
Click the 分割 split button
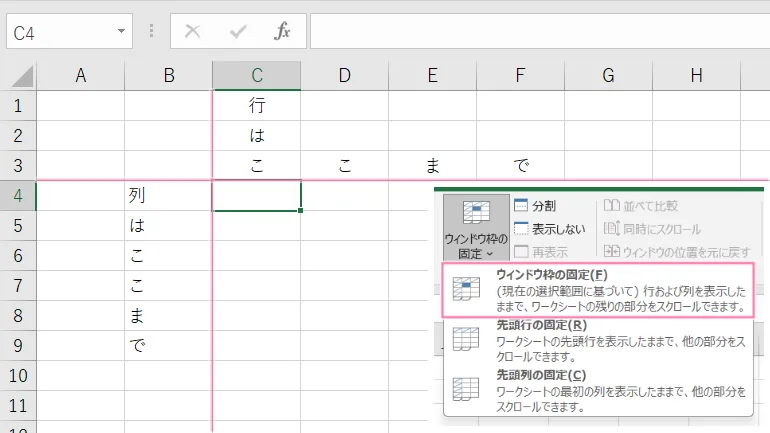pos(535,206)
